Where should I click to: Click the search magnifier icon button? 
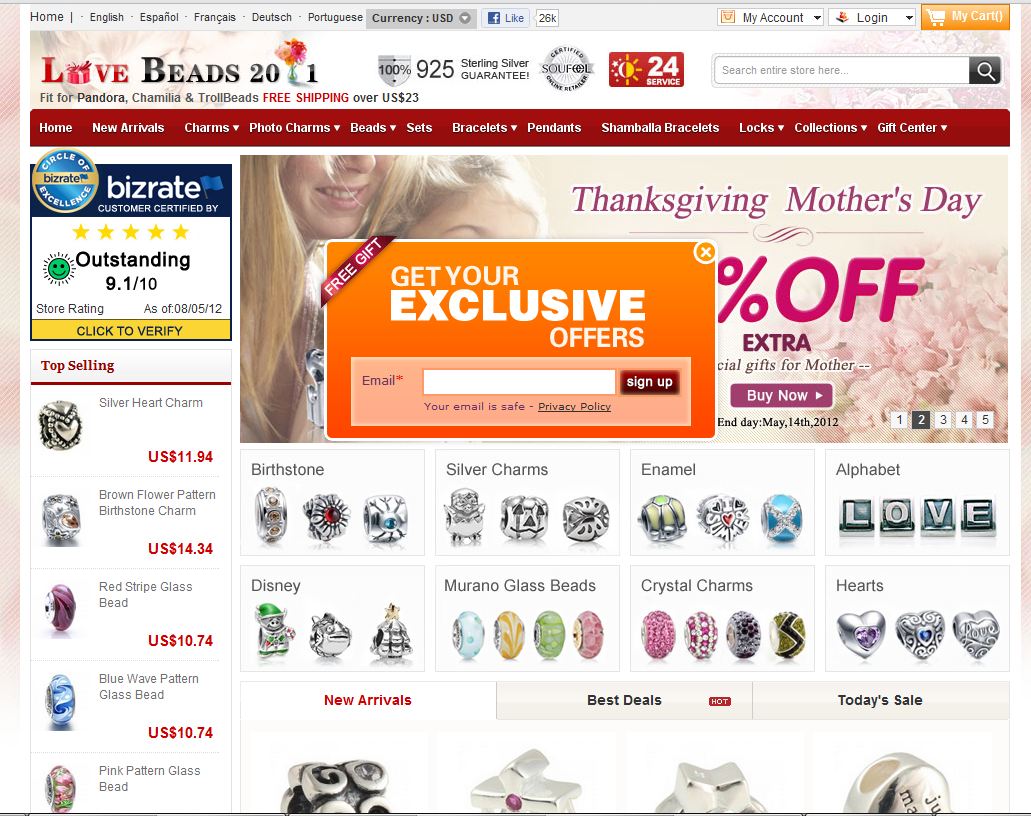984,70
